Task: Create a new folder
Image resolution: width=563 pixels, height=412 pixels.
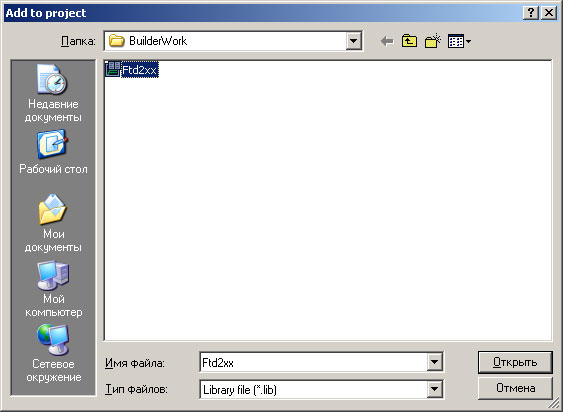Action: point(433,41)
